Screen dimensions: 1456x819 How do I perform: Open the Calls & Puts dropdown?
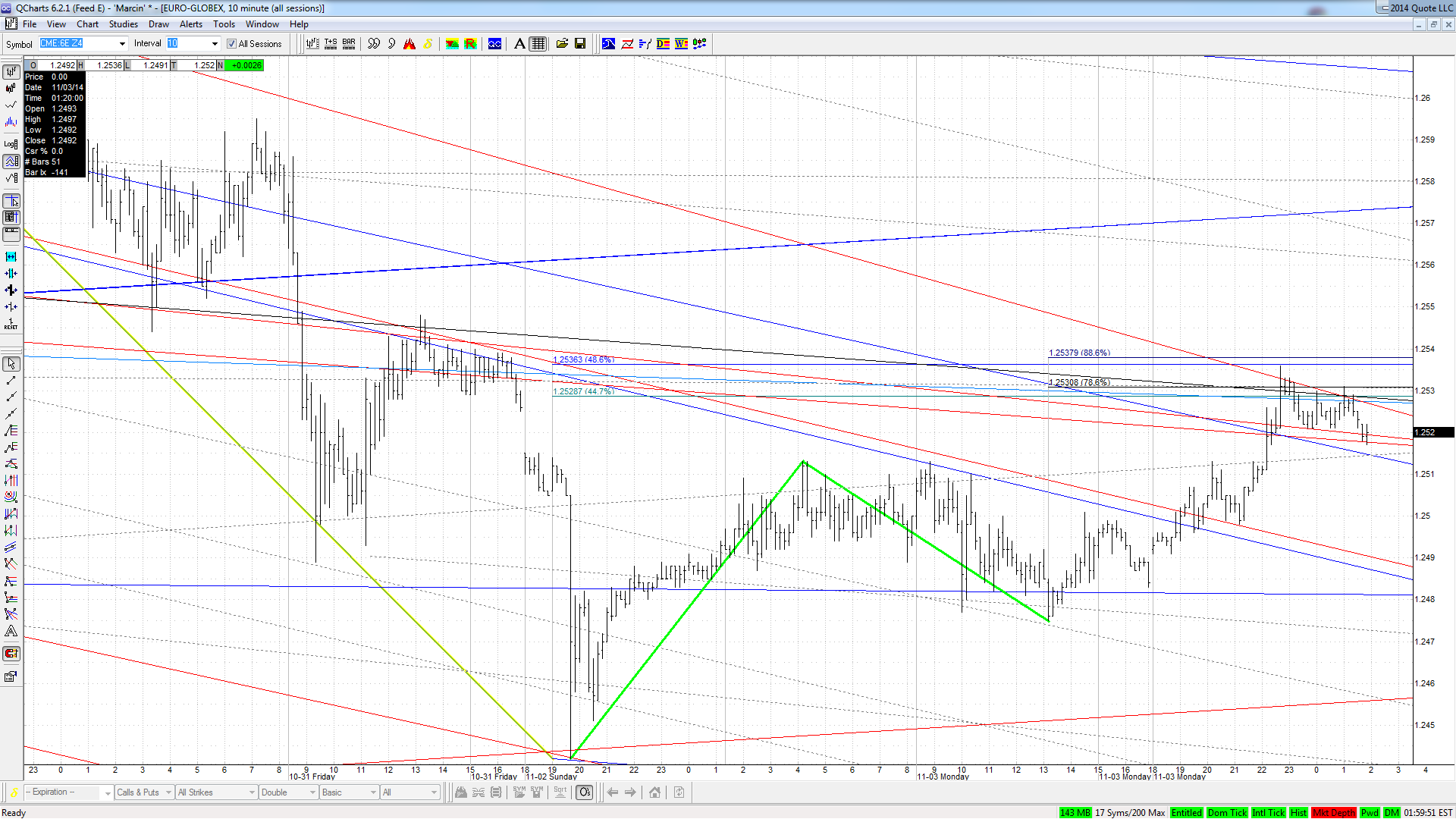[x=144, y=792]
